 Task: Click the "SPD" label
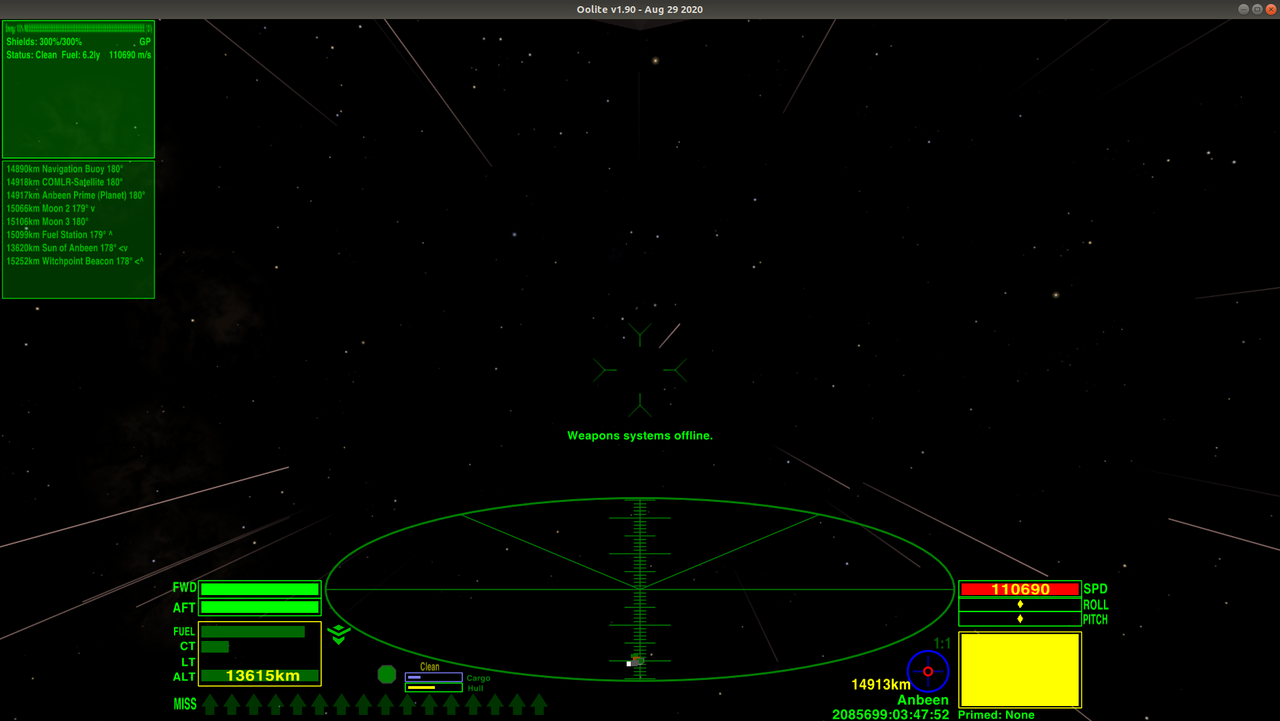point(1095,589)
